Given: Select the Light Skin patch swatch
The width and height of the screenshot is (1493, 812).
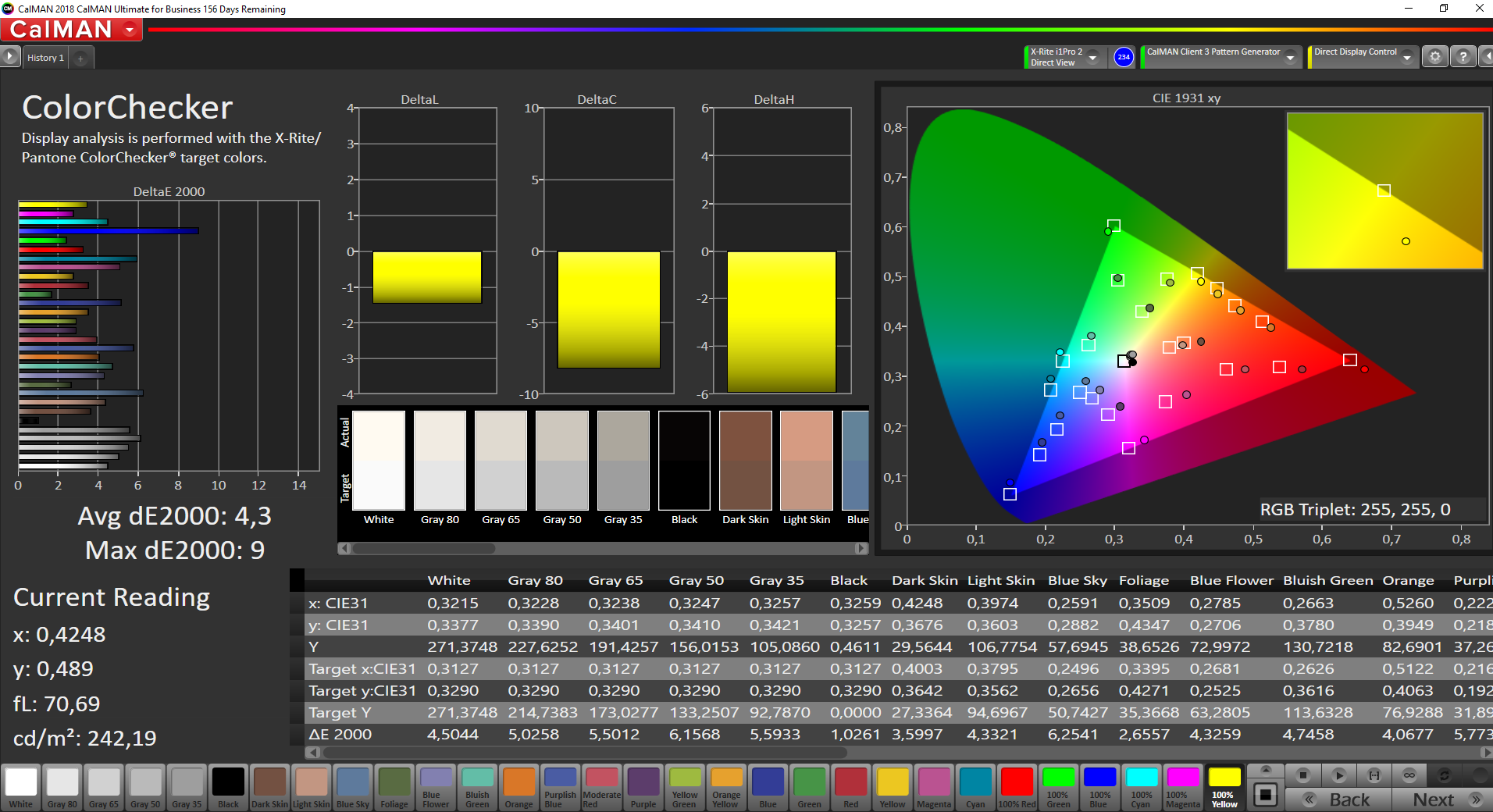Looking at the screenshot, I should pos(311,787).
